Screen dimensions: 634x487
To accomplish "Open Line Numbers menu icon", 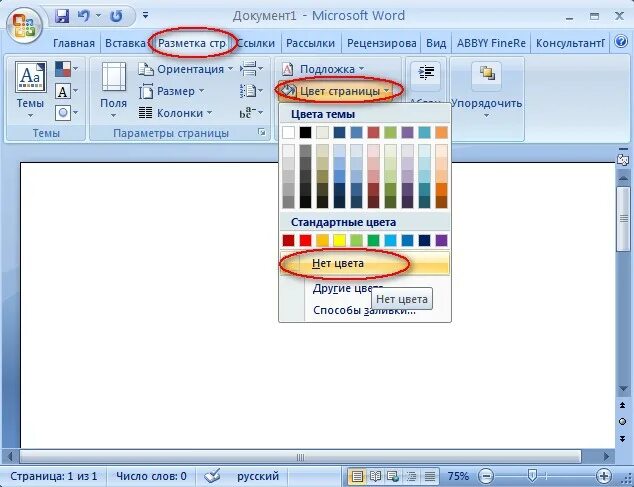I will (x=251, y=91).
